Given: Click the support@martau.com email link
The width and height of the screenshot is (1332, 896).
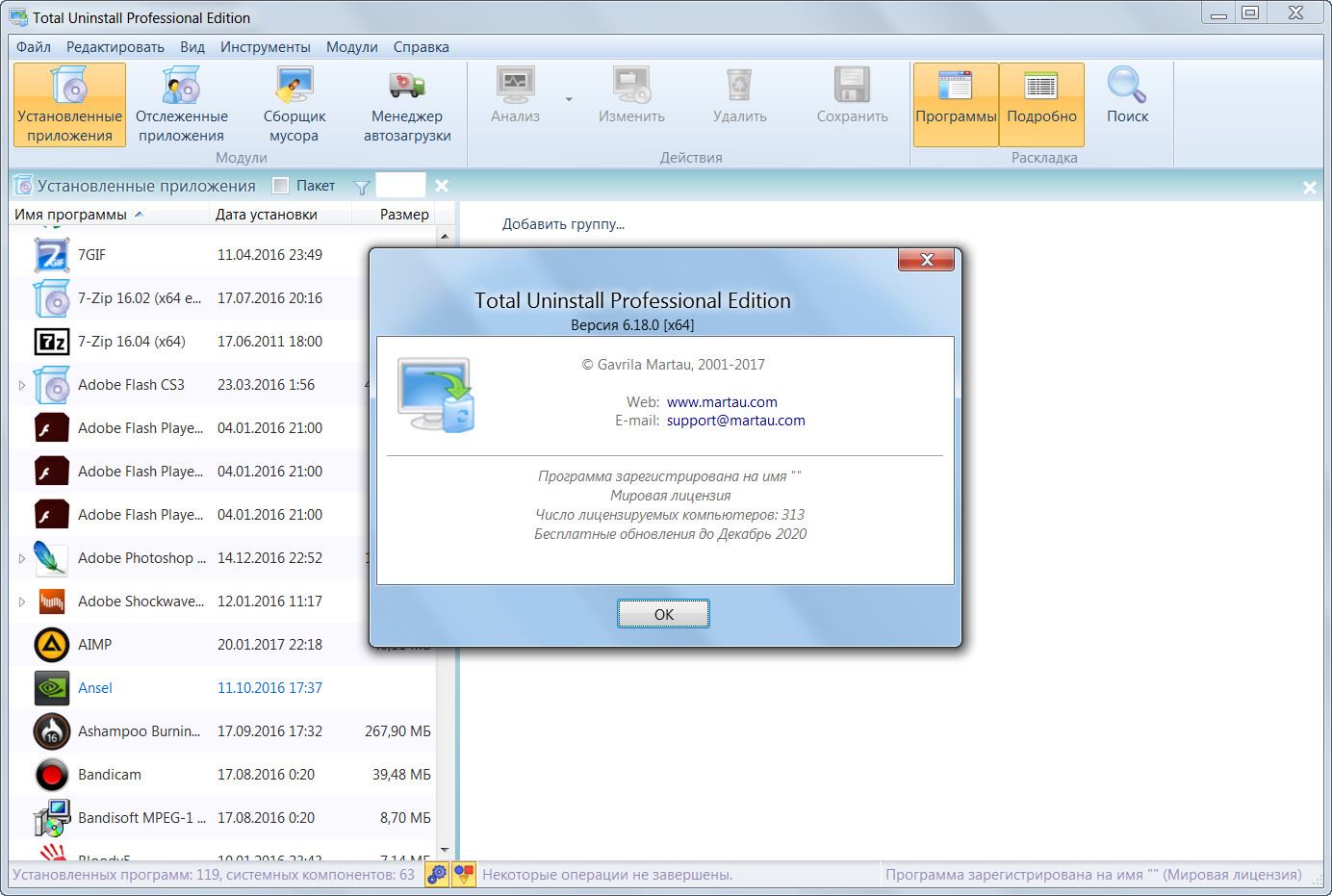Looking at the screenshot, I should coord(735,421).
